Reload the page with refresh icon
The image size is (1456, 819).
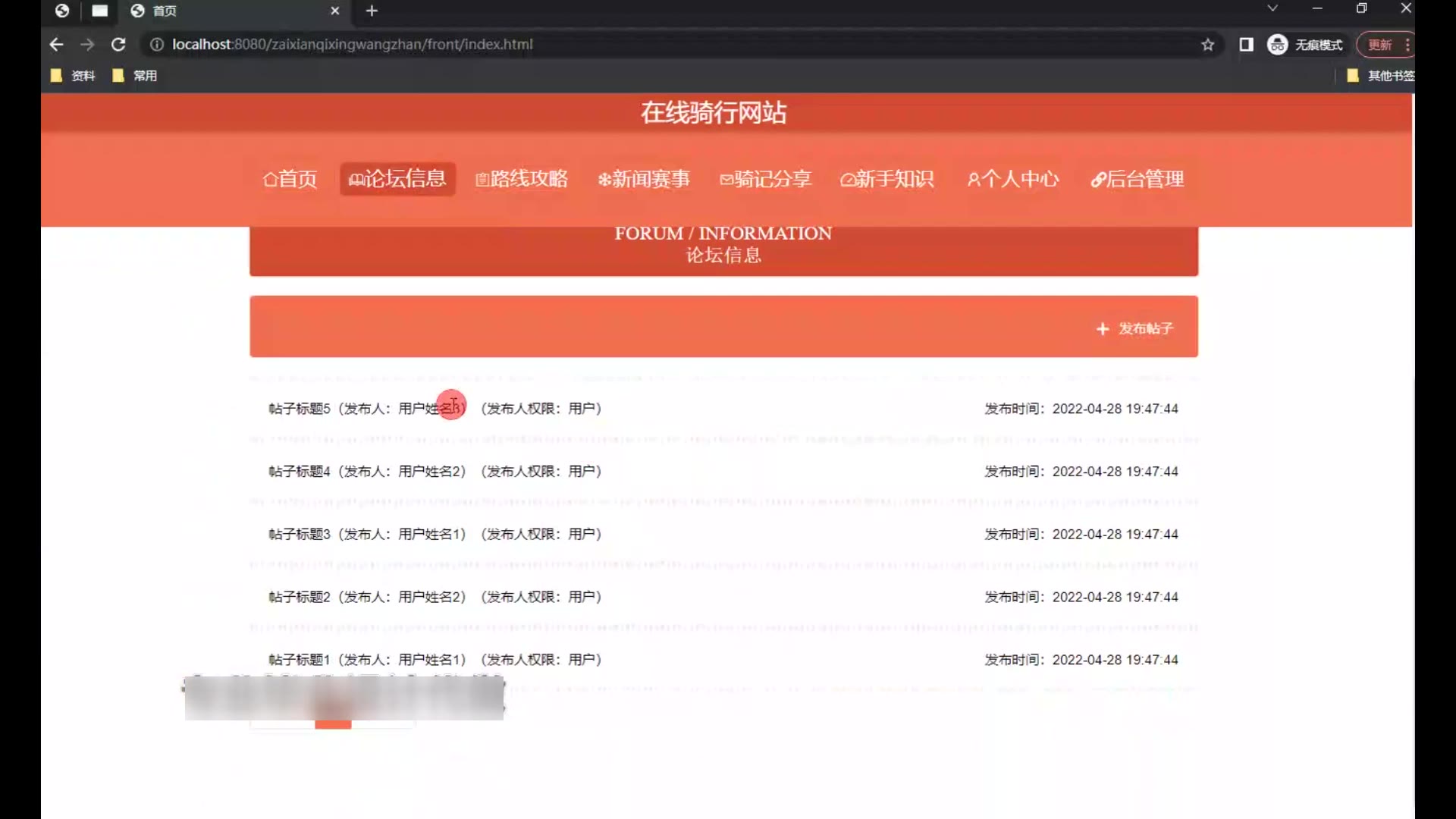118,45
